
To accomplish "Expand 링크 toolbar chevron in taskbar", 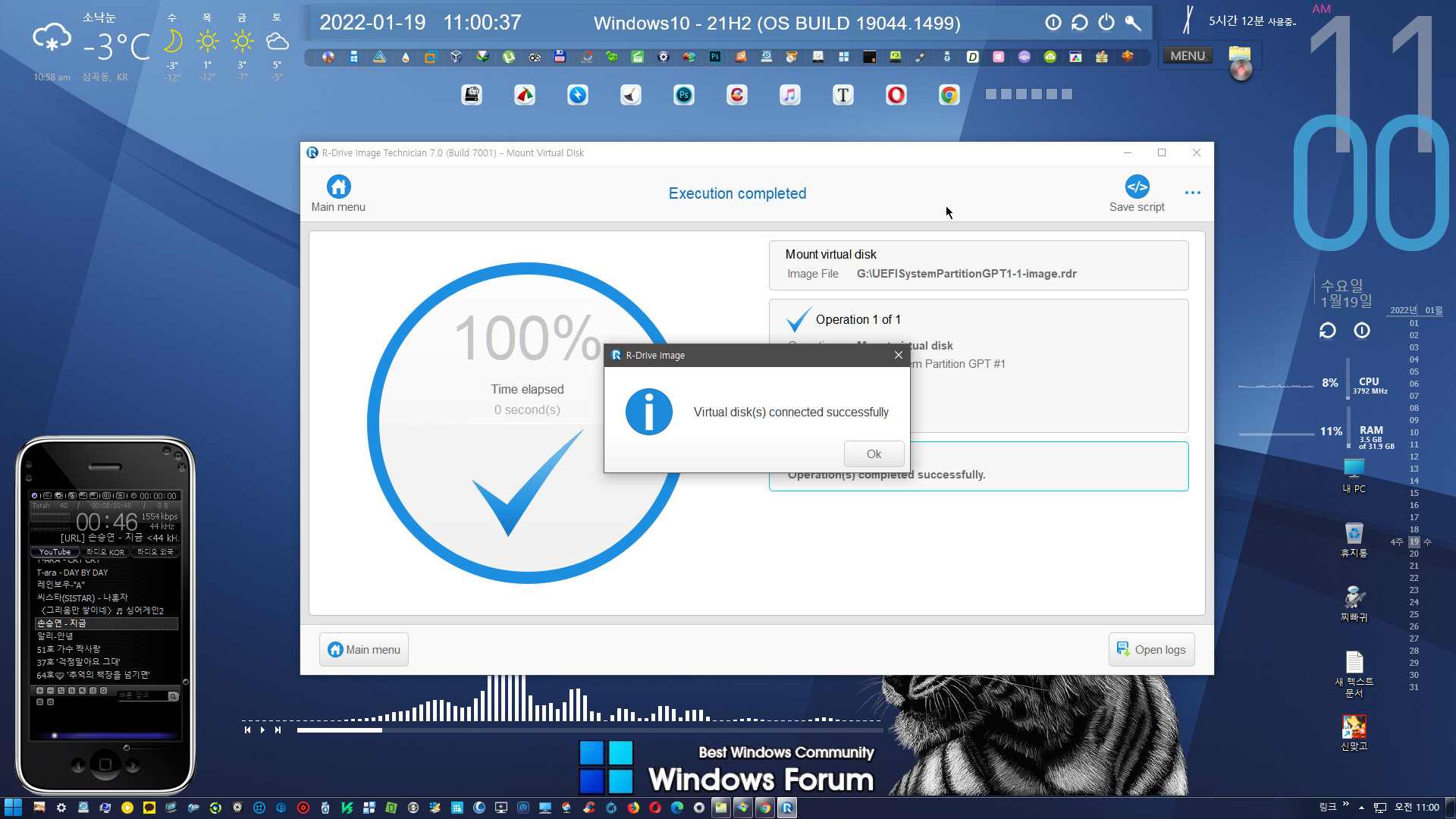I will pyautogui.click(x=1346, y=804).
